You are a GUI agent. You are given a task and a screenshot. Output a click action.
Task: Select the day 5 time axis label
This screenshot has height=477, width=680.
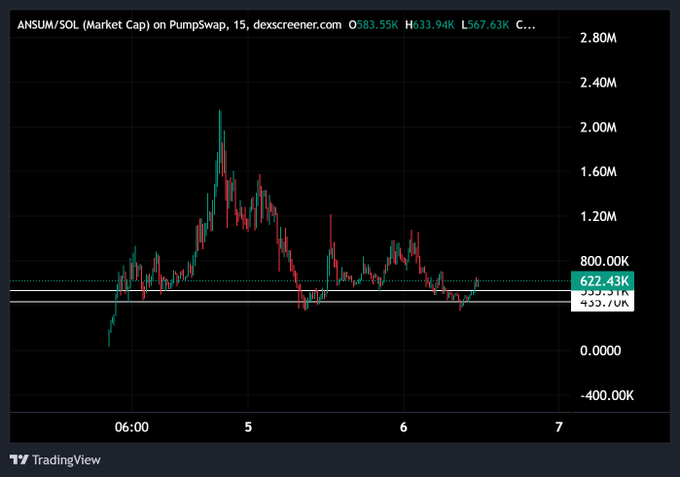tap(248, 427)
